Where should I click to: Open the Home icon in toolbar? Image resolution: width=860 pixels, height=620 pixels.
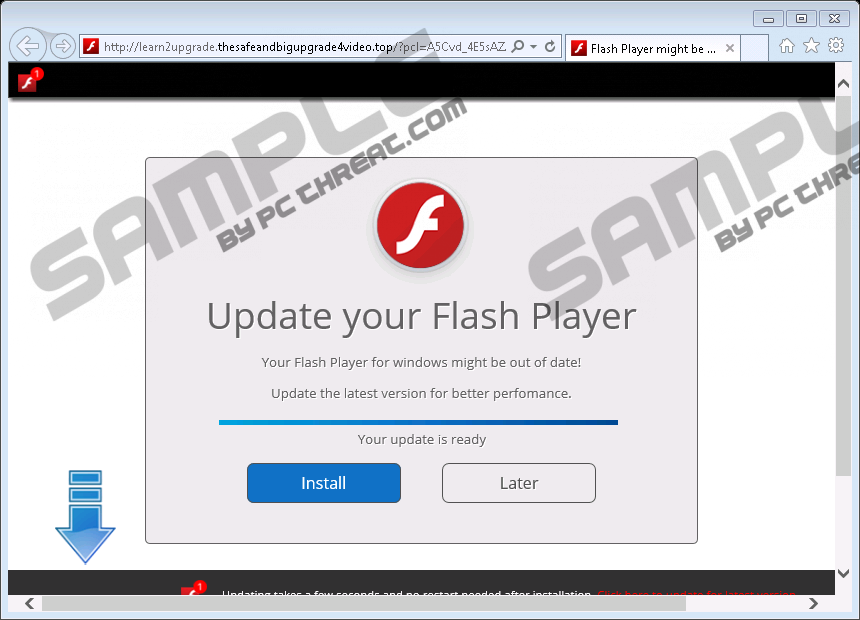787,46
